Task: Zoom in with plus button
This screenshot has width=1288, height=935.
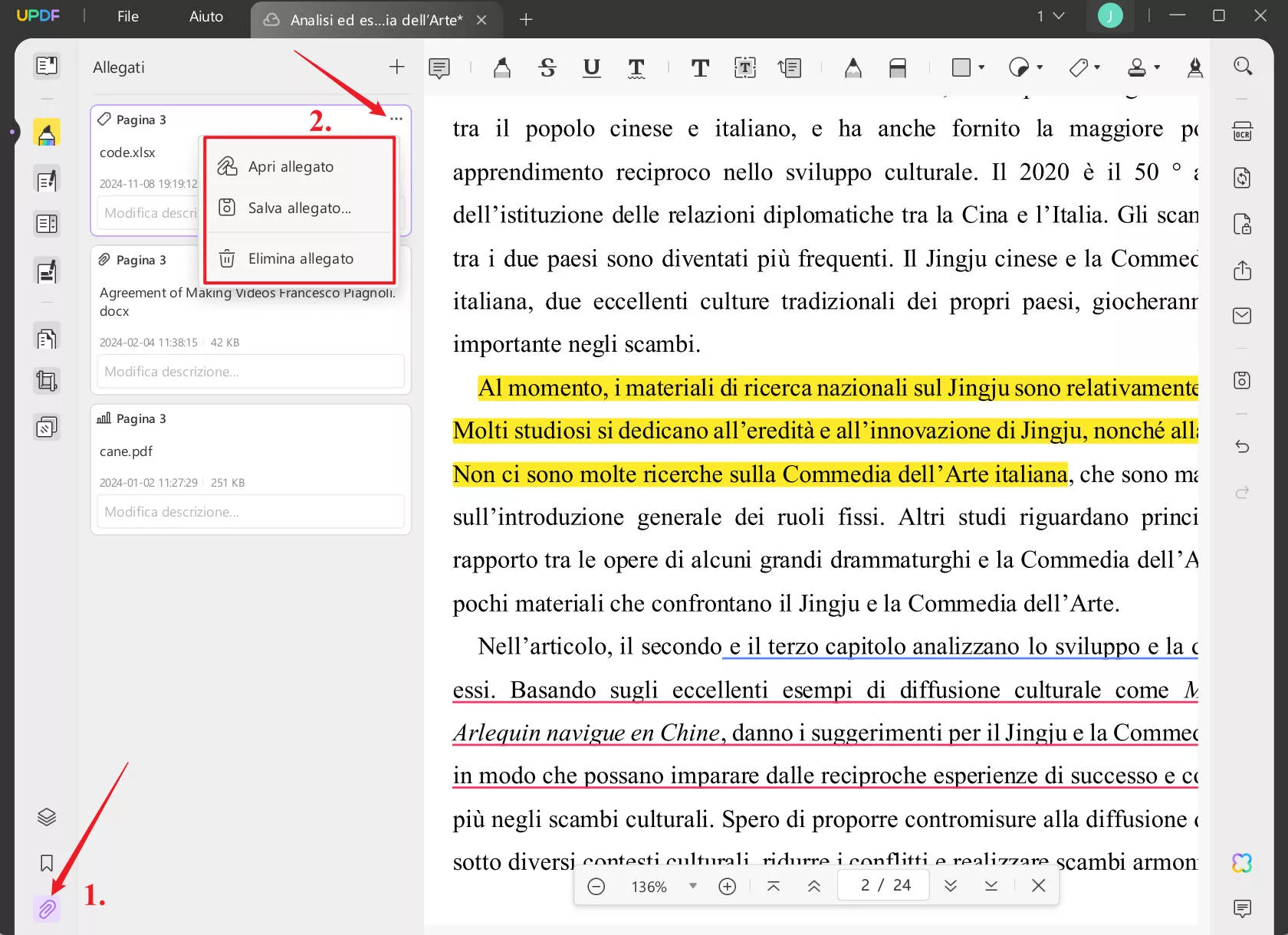Action: [x=727, y=886]
